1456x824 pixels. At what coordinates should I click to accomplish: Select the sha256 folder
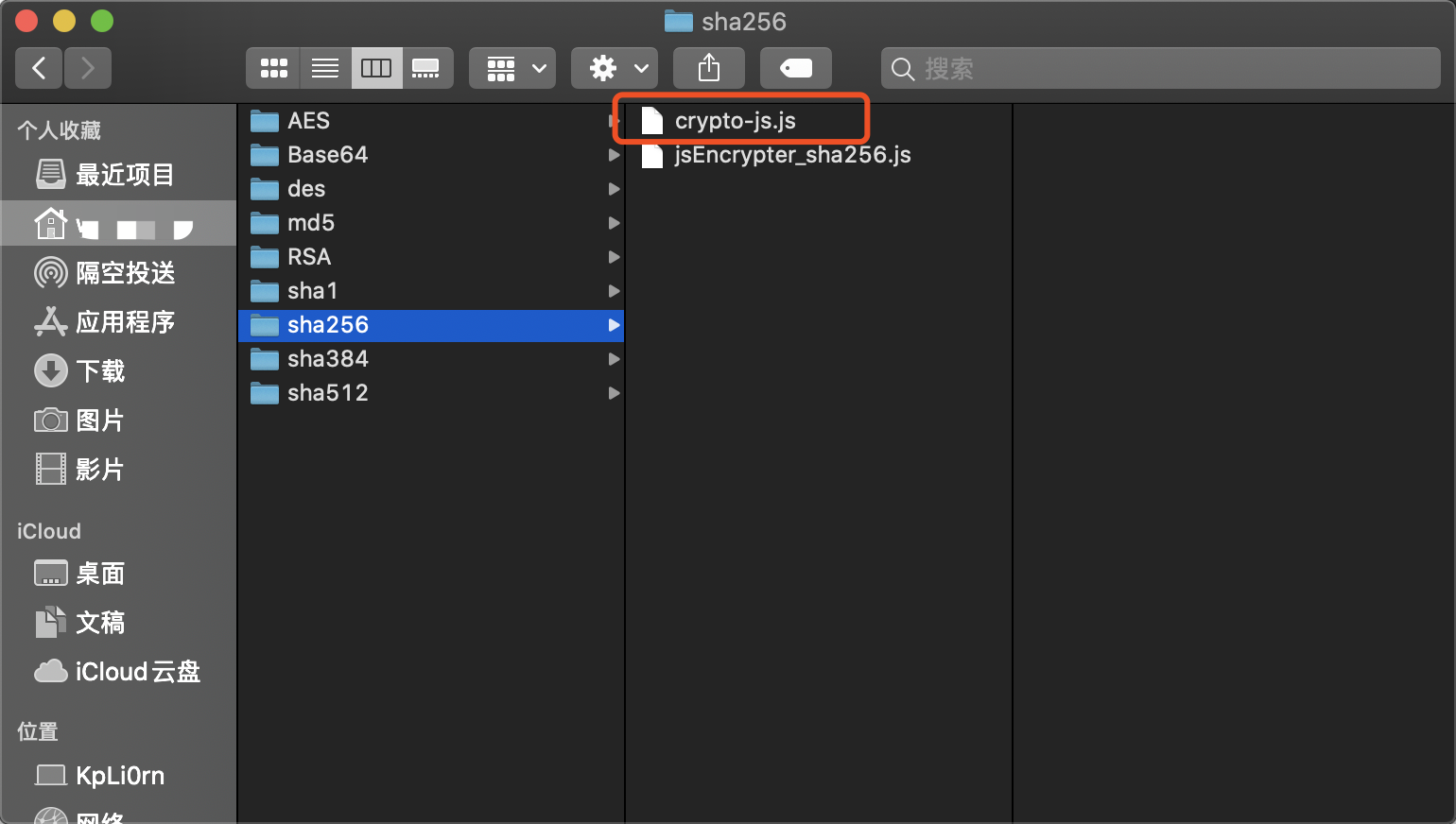[x=431, y=325]
